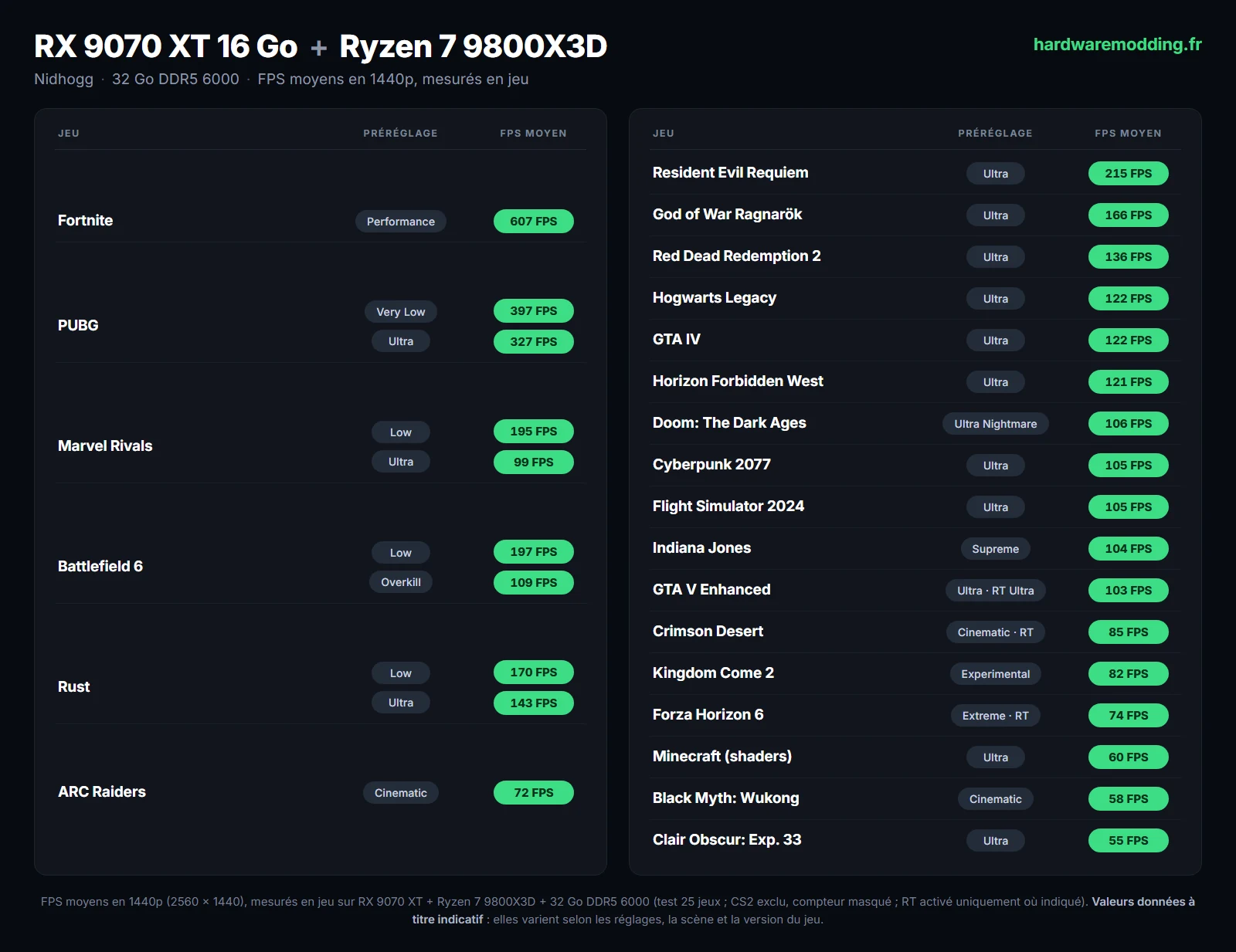Click the GTA IV game name
Screen dimensions: 1236x952
click(677, 340)
